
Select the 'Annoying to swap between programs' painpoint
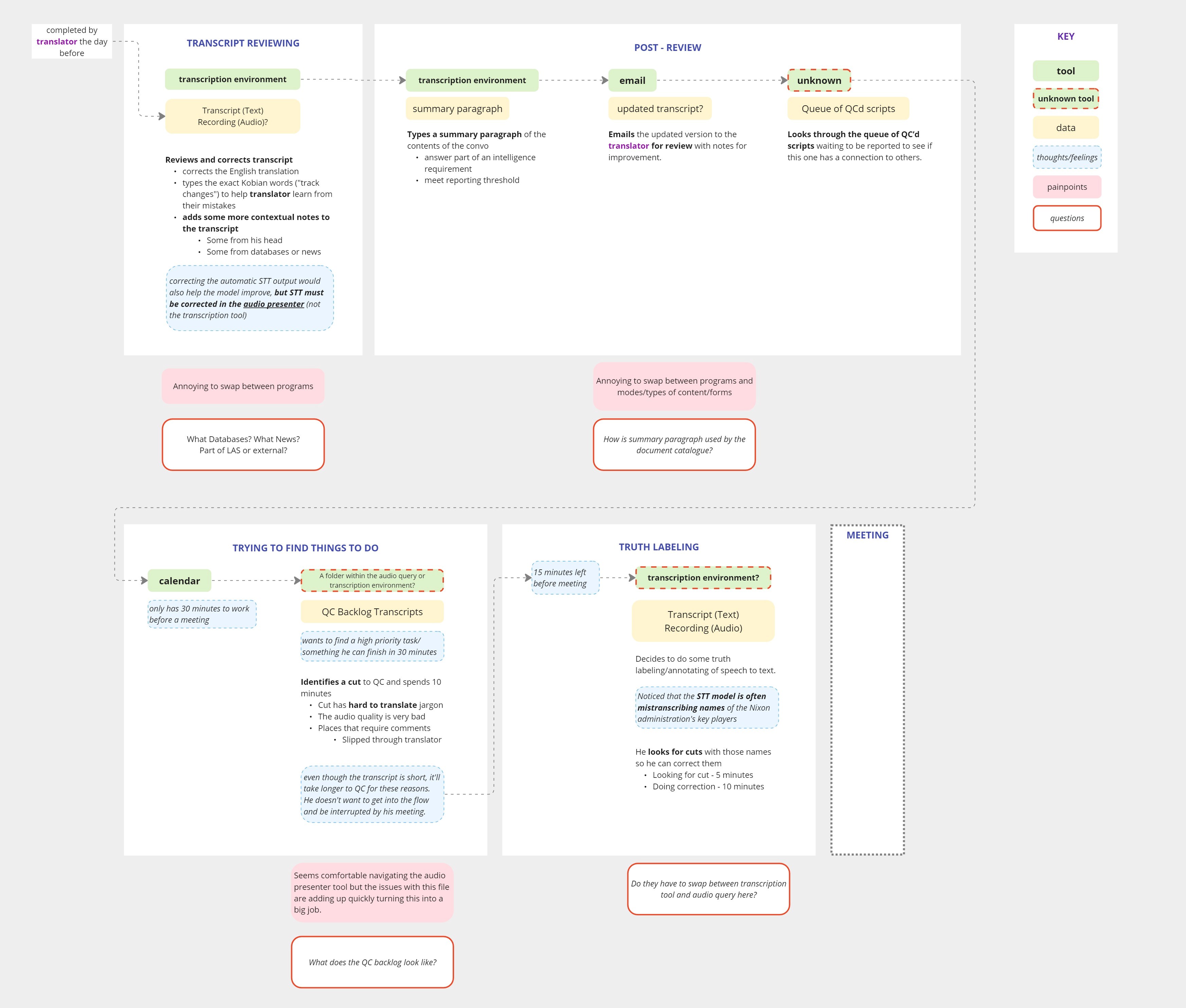pyautogui.click(x=243, y=386)
